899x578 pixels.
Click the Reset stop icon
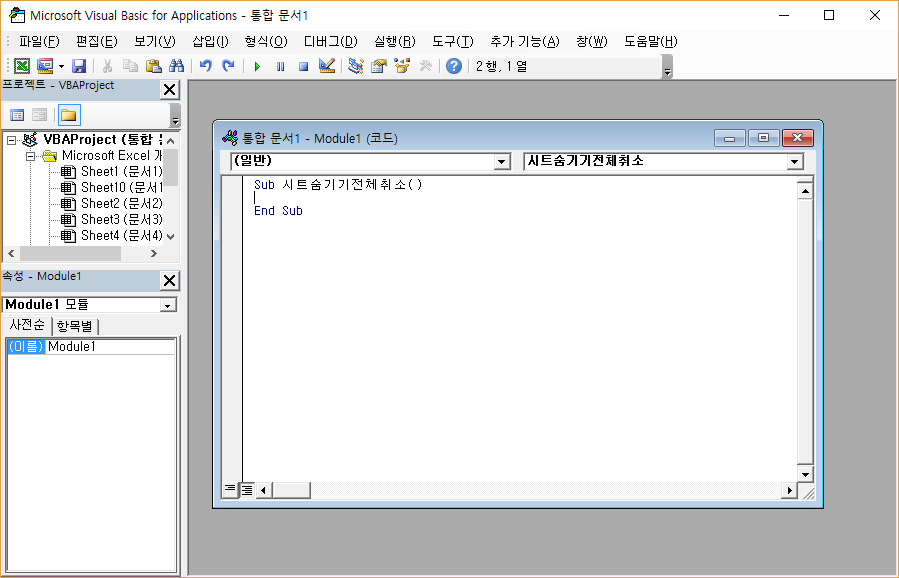point(303,67)
